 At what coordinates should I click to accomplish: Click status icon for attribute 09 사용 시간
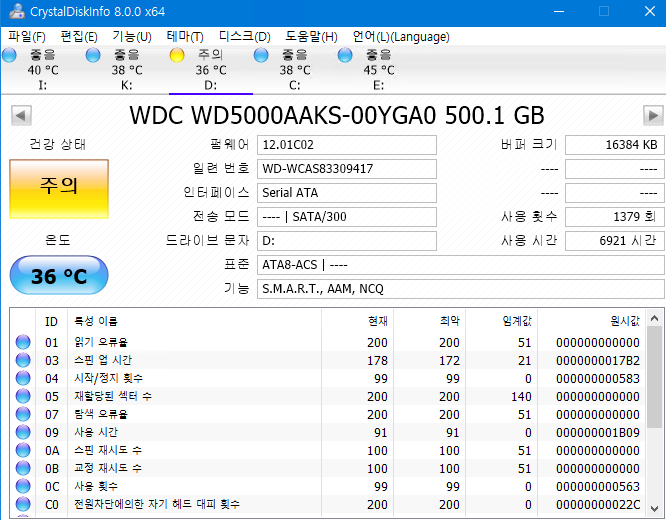23,432
